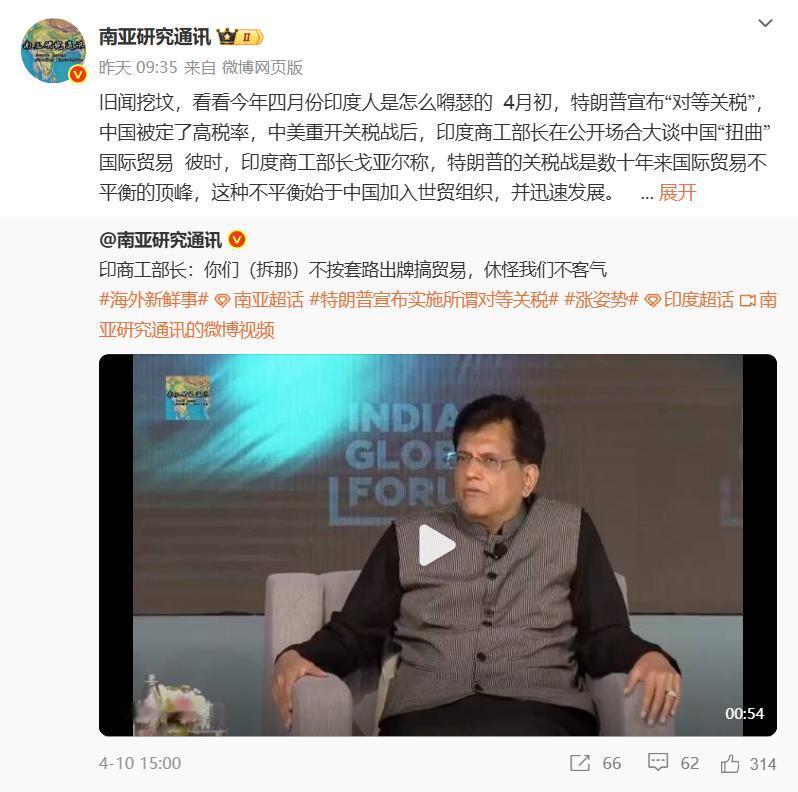Viewport: 798px width, 792px height.
Task: Open the 印度超话 super topic
Action: (689, 300)
